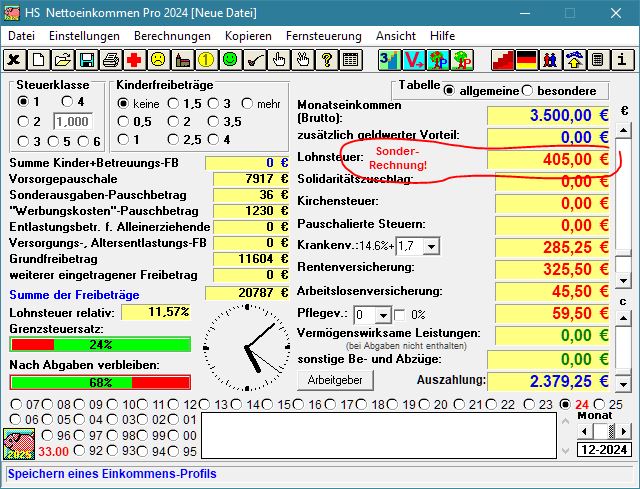Click the red staircase chart icon
The height and width of the screenshot is (489, 640).
pos(502,60)
